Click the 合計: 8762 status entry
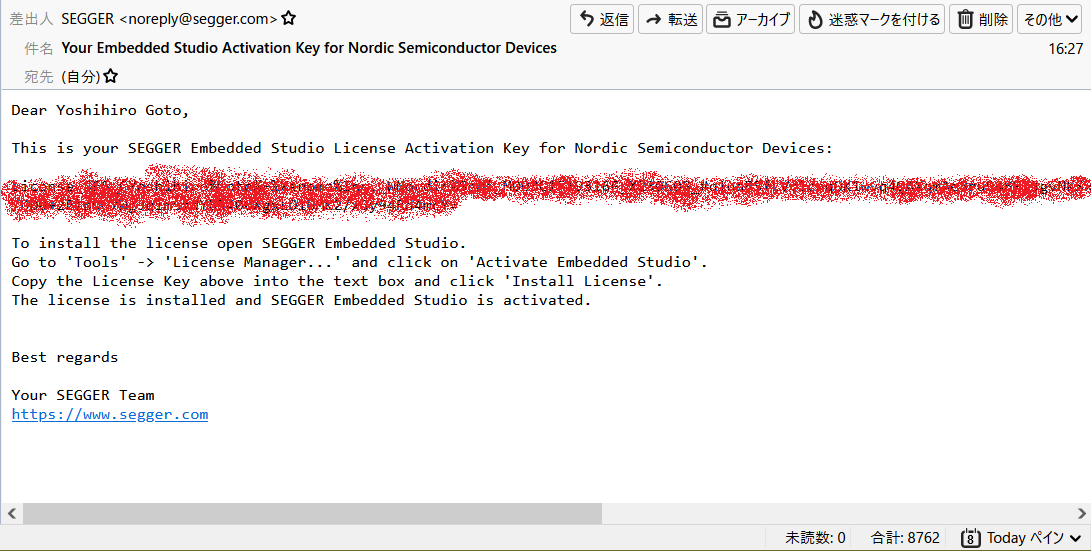 (905, 538)
